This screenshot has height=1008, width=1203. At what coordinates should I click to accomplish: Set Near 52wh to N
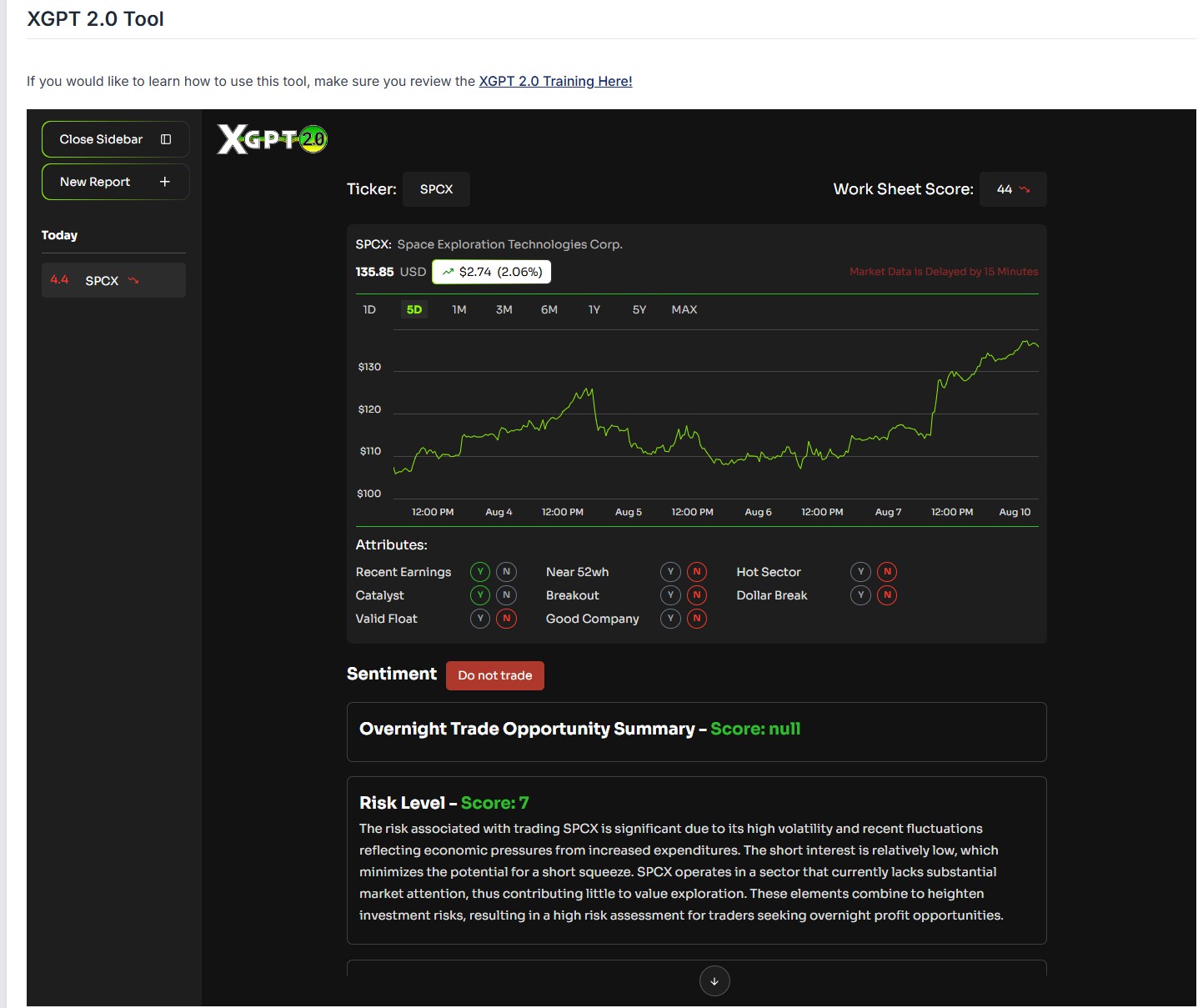697,572
